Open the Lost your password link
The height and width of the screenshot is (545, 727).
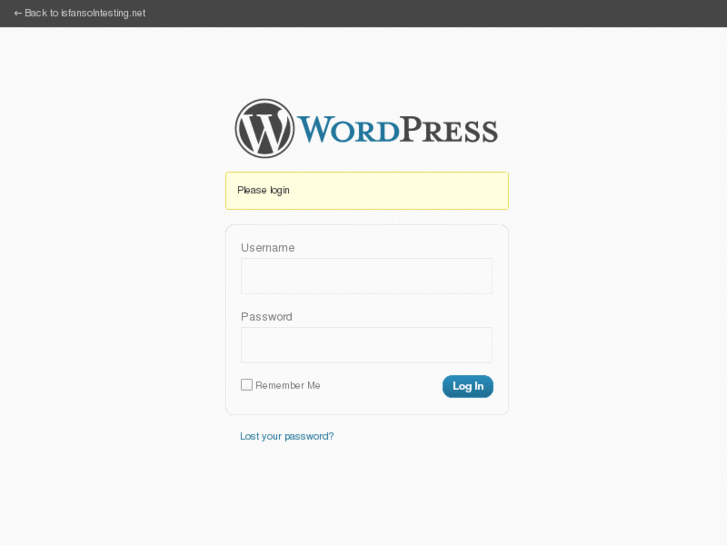287,436
